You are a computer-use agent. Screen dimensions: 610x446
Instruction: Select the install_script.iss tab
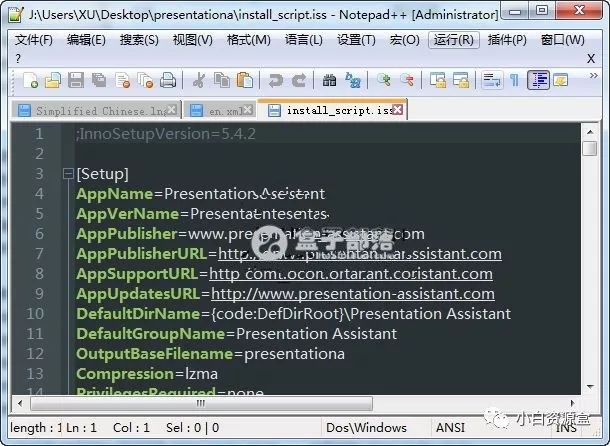333,110
